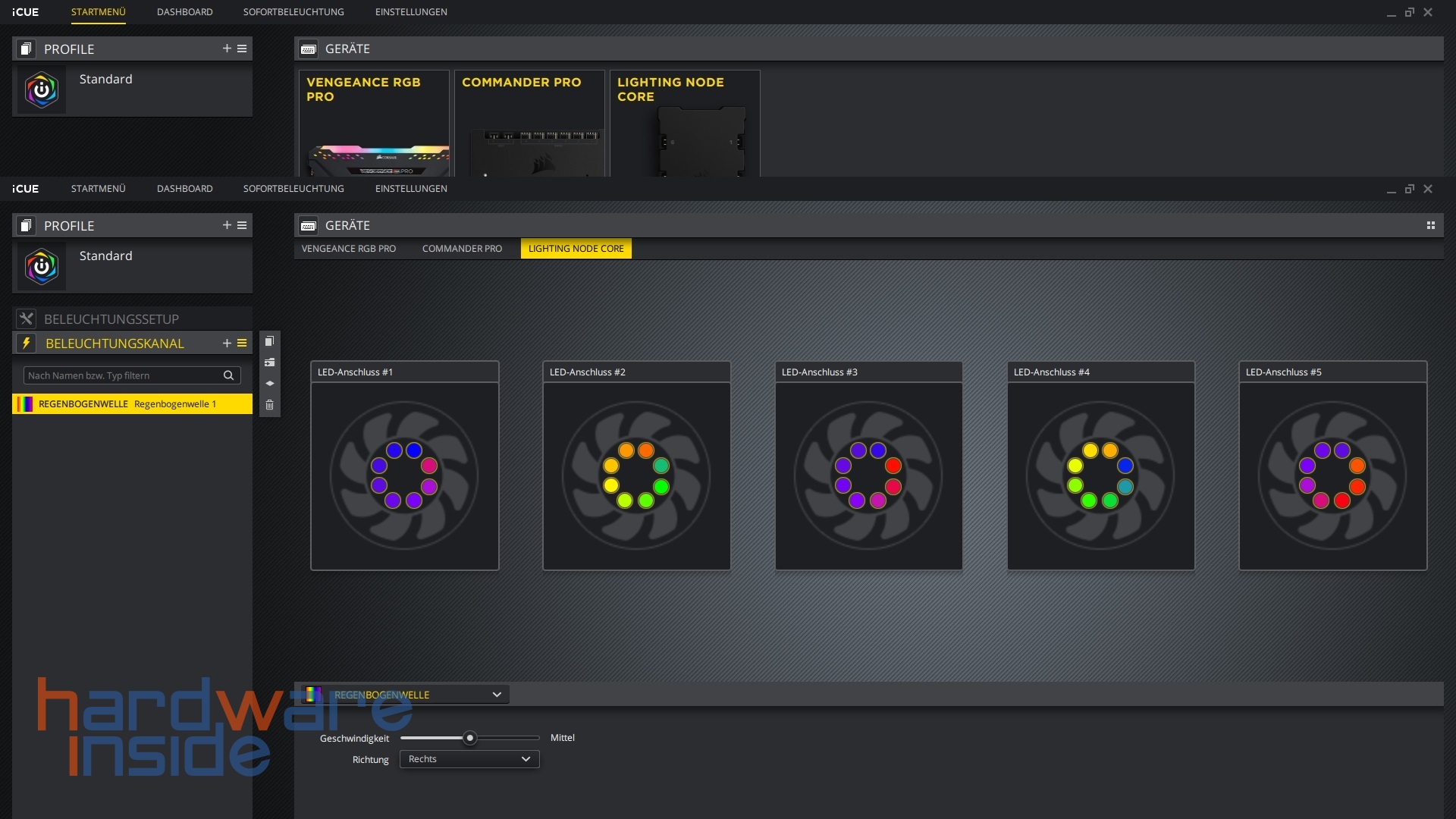1456x819 pixels.
Task: Click the folder import icon beside effects list
Action: 269,362
